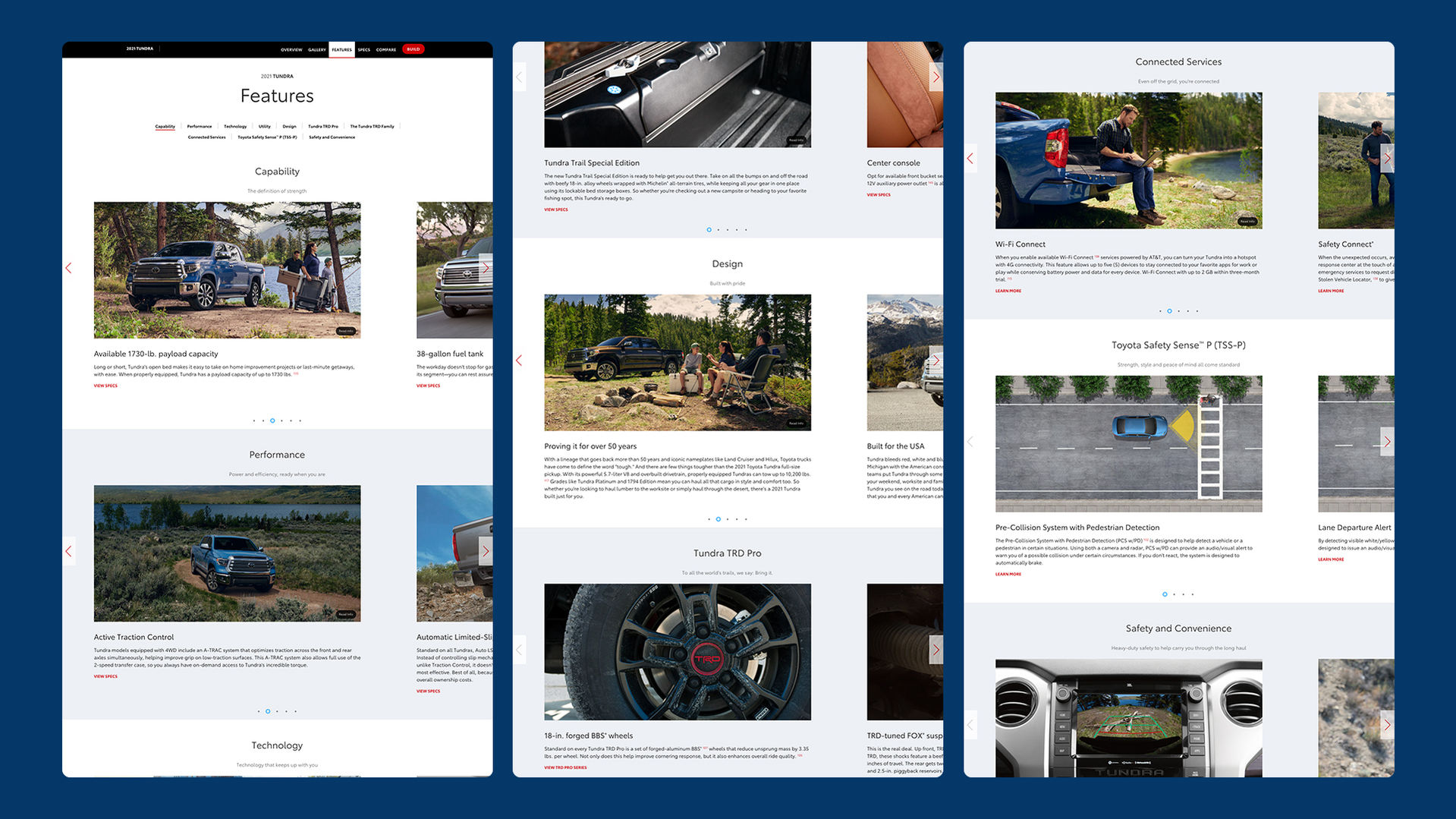Open Gallery in top navigation
1456x819 pixels.
click(x=317, y=50)
